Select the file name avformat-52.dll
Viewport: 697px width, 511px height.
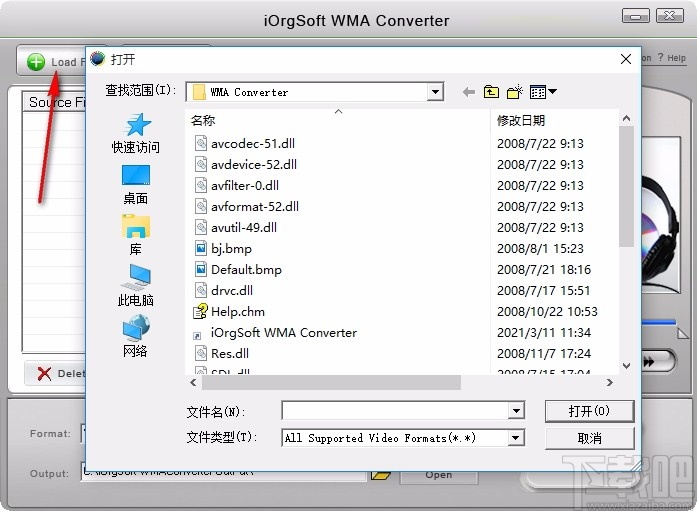point(255,207)
